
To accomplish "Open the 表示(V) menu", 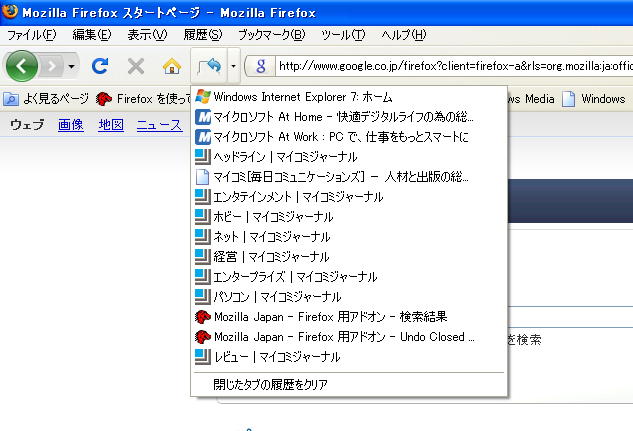I will click(x=147, y=35).
